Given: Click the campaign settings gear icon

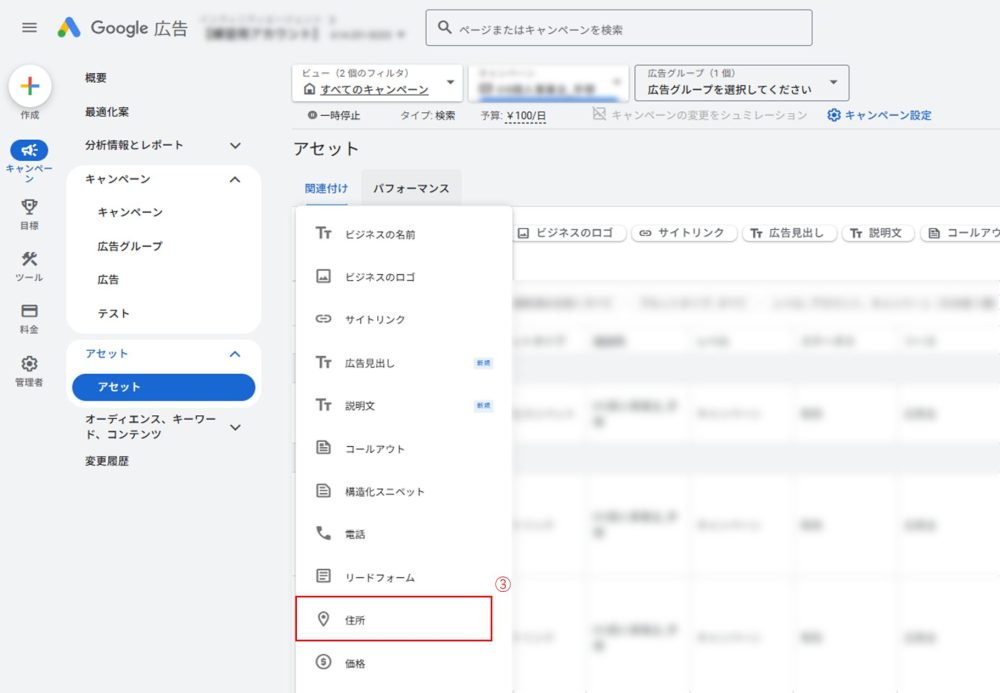Looking at the screenshot, I should [834, 115].
